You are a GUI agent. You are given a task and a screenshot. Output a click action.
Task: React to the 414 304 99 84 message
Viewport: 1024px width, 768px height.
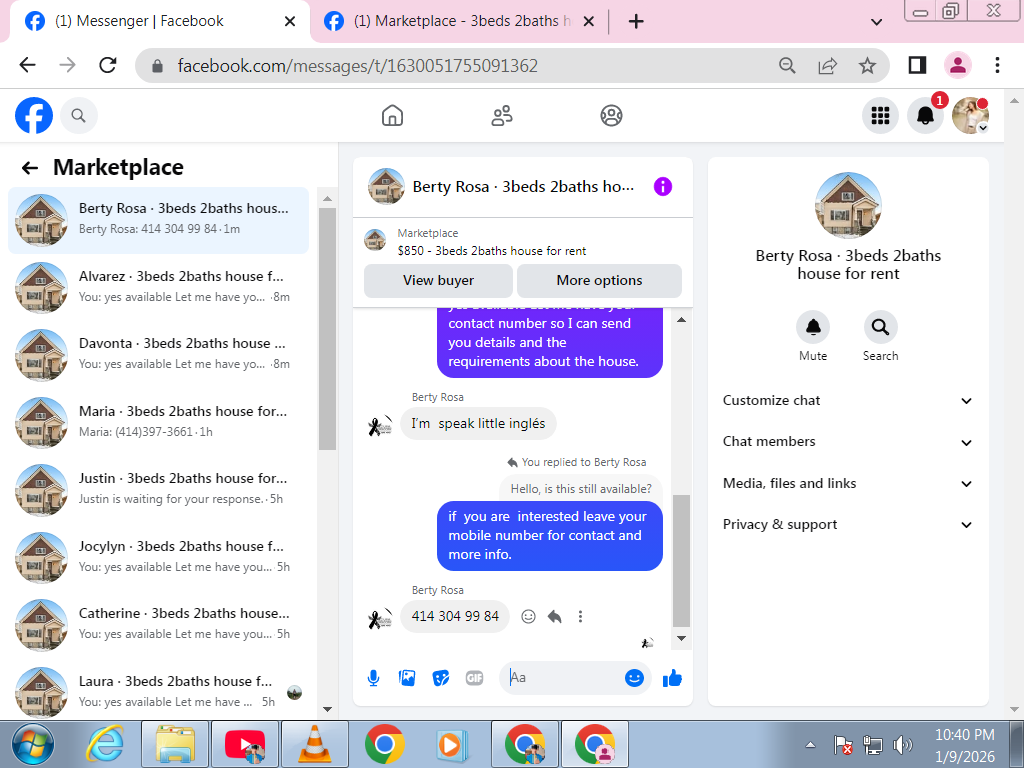click(528, 616)
